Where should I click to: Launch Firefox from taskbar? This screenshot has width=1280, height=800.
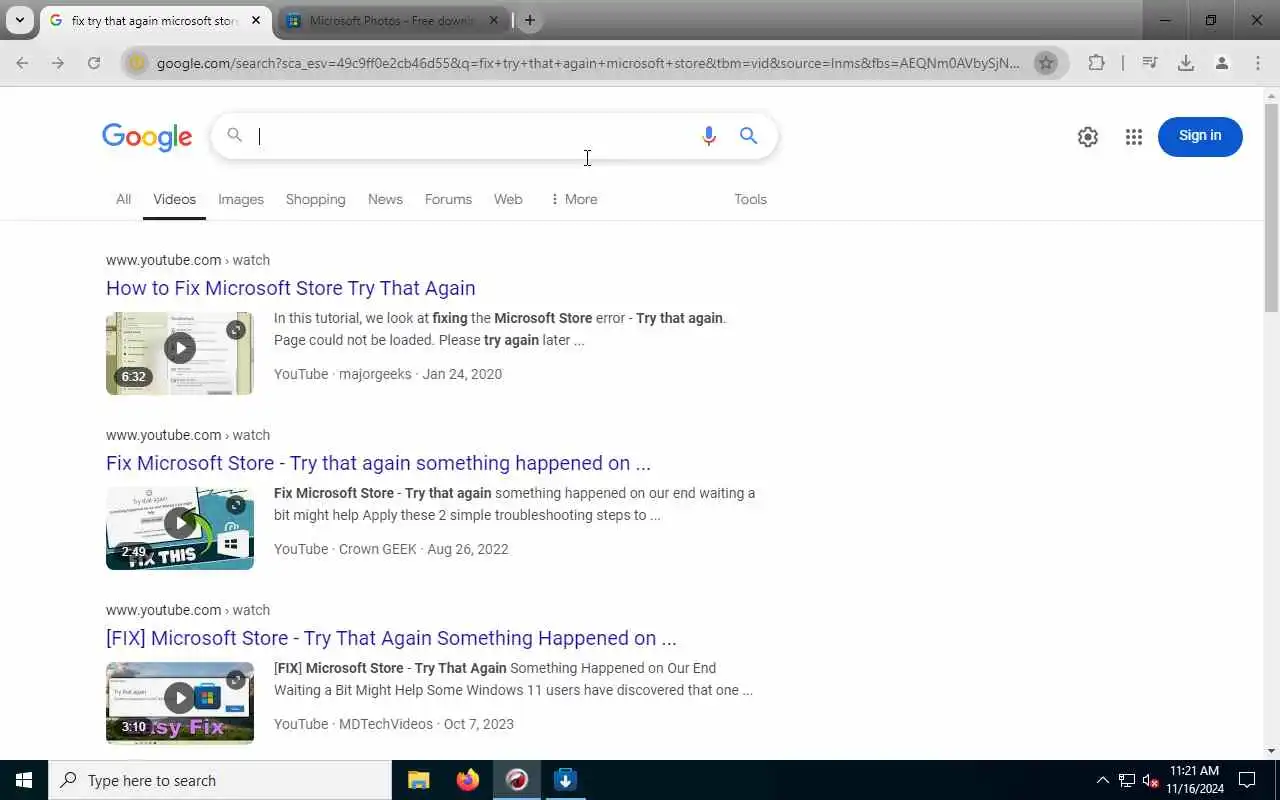468,780
